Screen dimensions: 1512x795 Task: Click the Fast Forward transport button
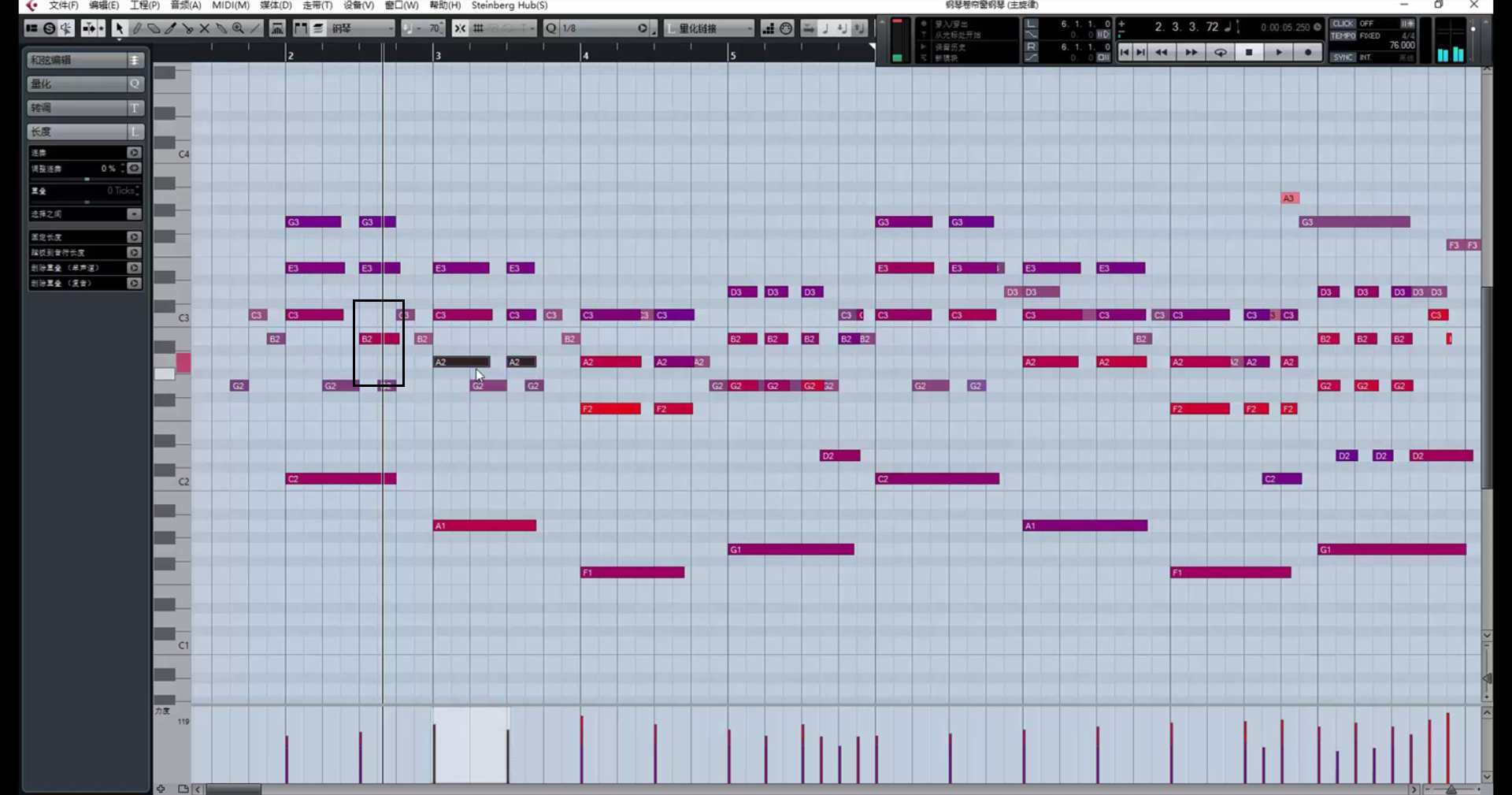(1191, 53)
